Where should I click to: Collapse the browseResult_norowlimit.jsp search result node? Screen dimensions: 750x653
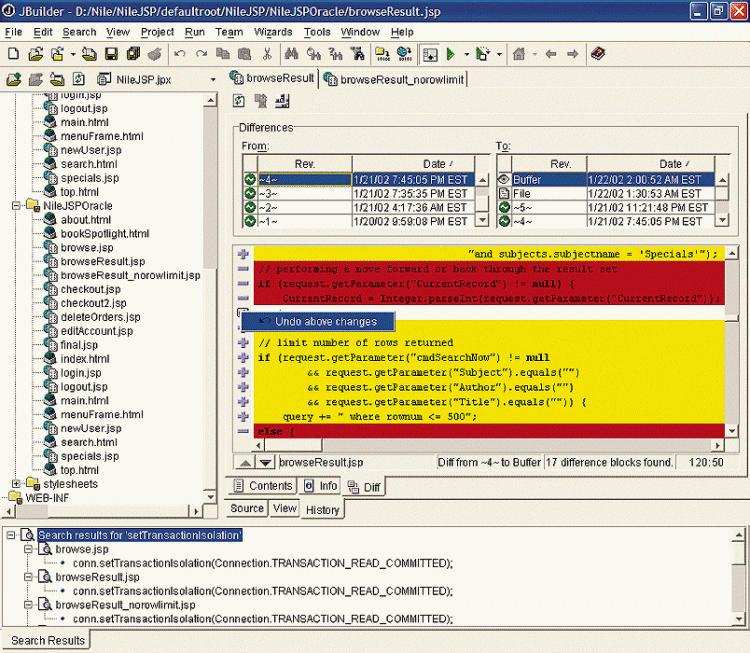pyautogui.click(x=28, y=605)
